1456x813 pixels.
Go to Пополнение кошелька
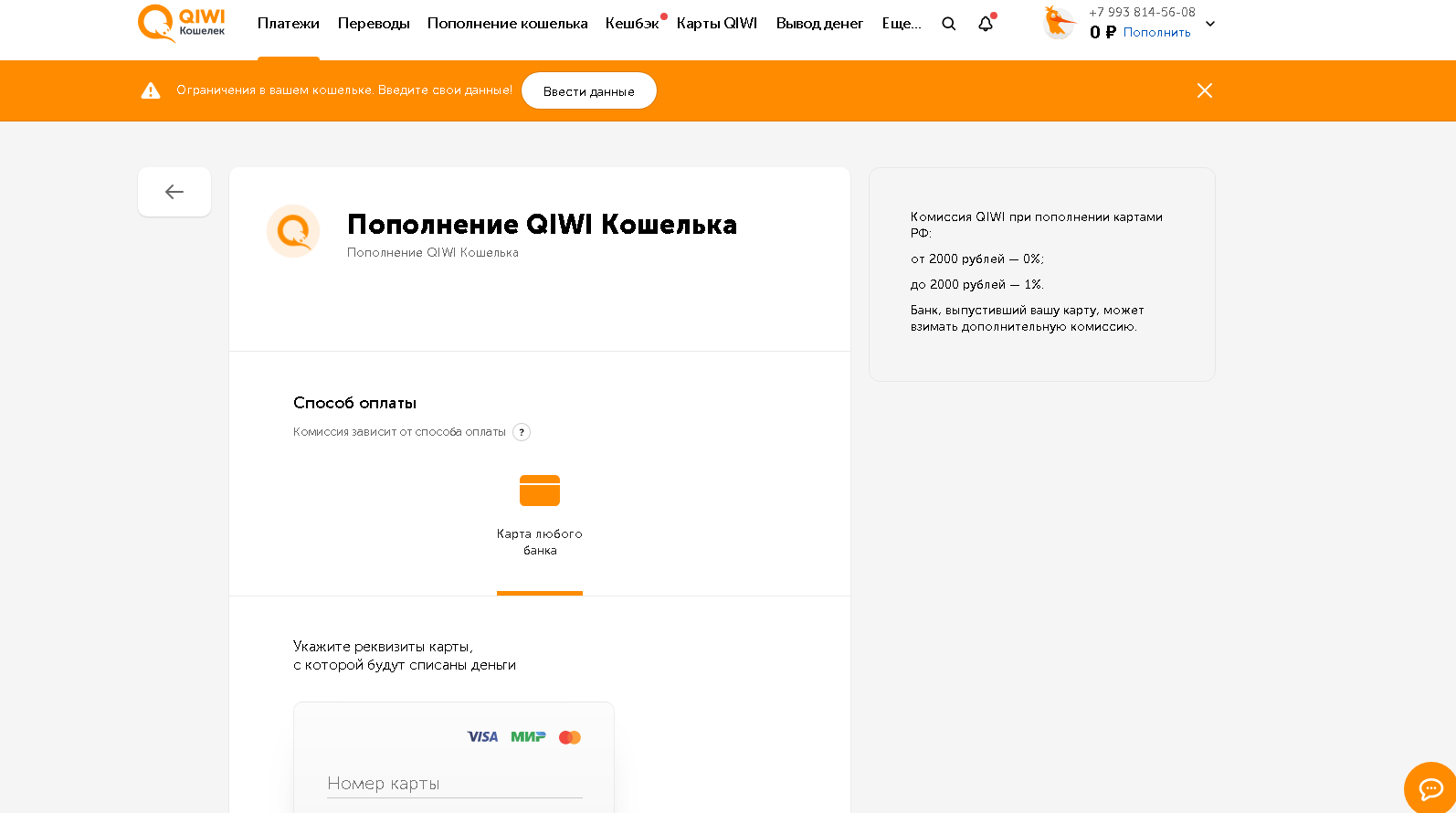(508, 24)
